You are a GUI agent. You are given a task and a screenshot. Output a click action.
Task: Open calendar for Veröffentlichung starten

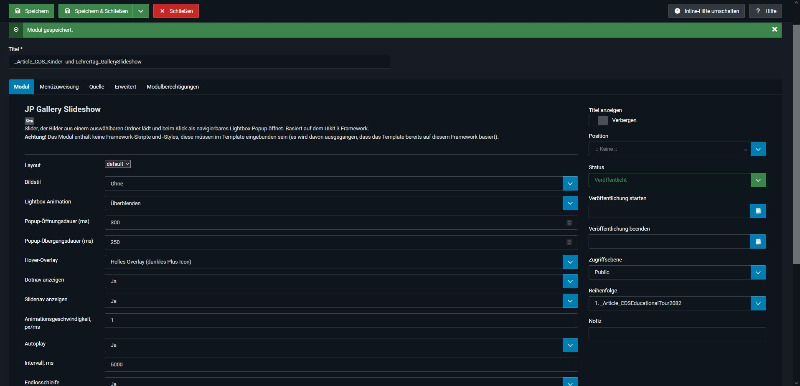point(758,211)
